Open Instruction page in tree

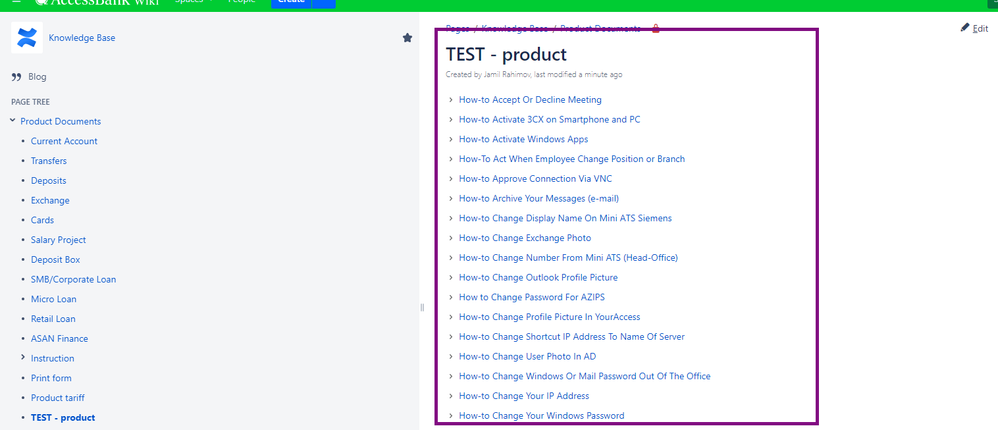(x=53, y=358)
